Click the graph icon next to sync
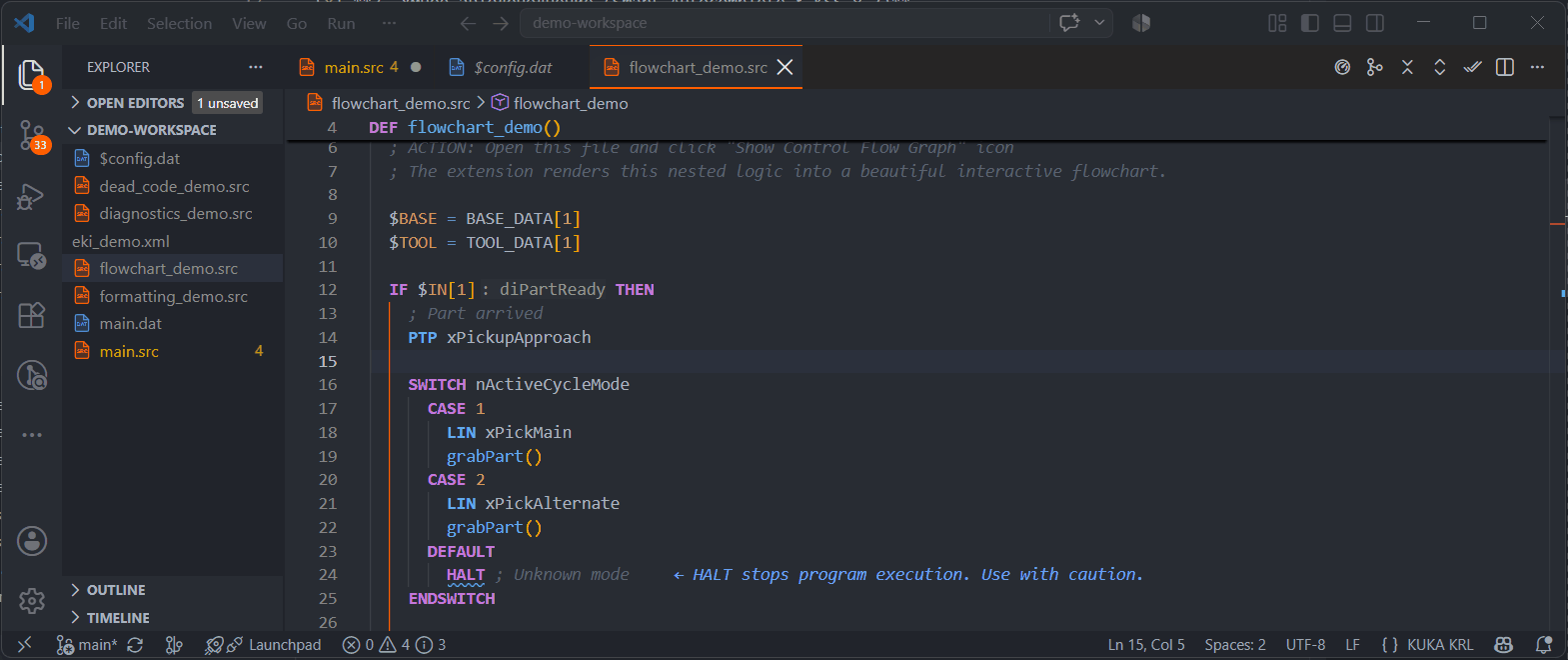 click(x=174, y=645)
